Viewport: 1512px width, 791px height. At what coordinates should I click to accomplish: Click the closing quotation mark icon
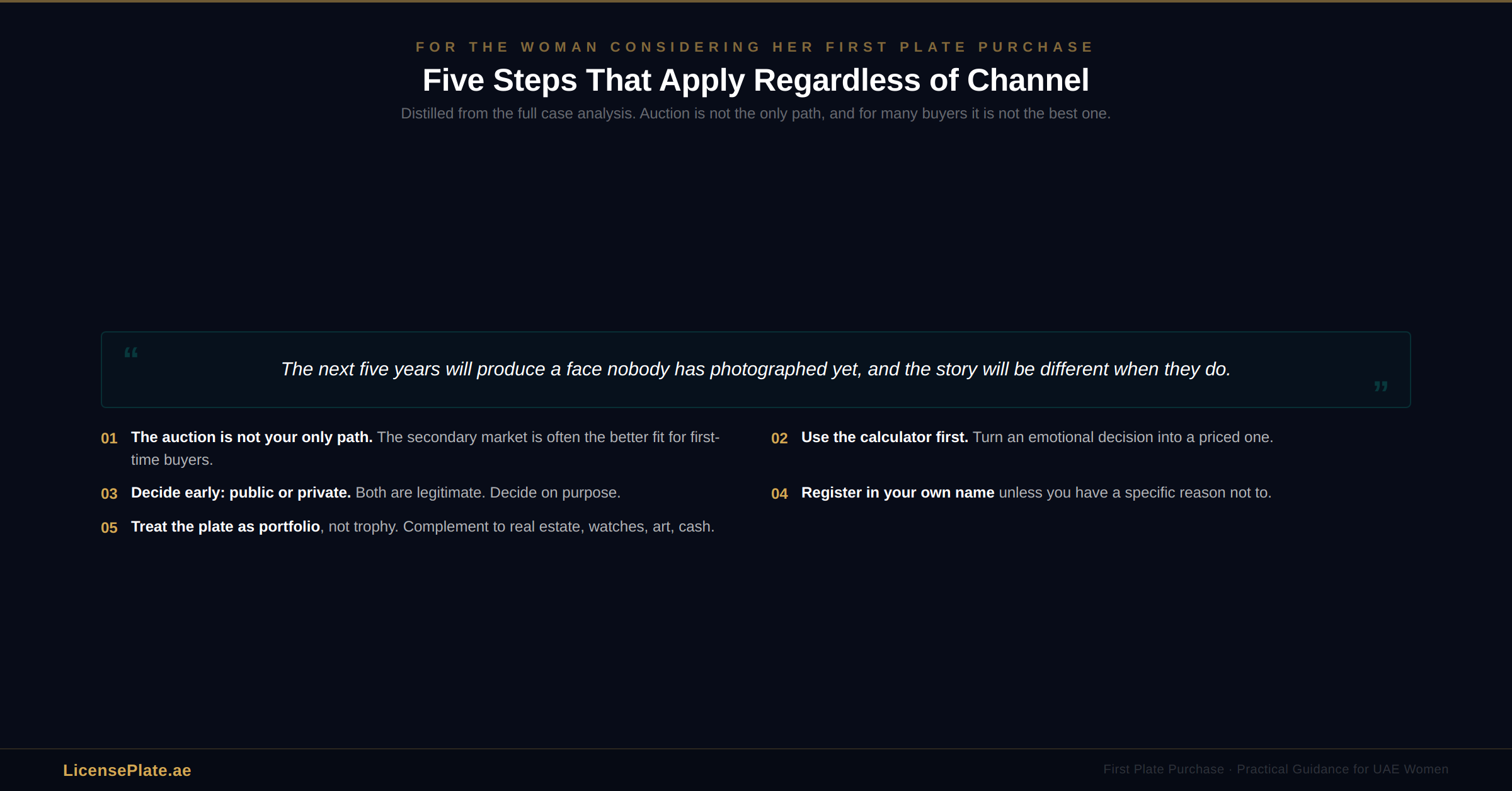pos(1380,385)
